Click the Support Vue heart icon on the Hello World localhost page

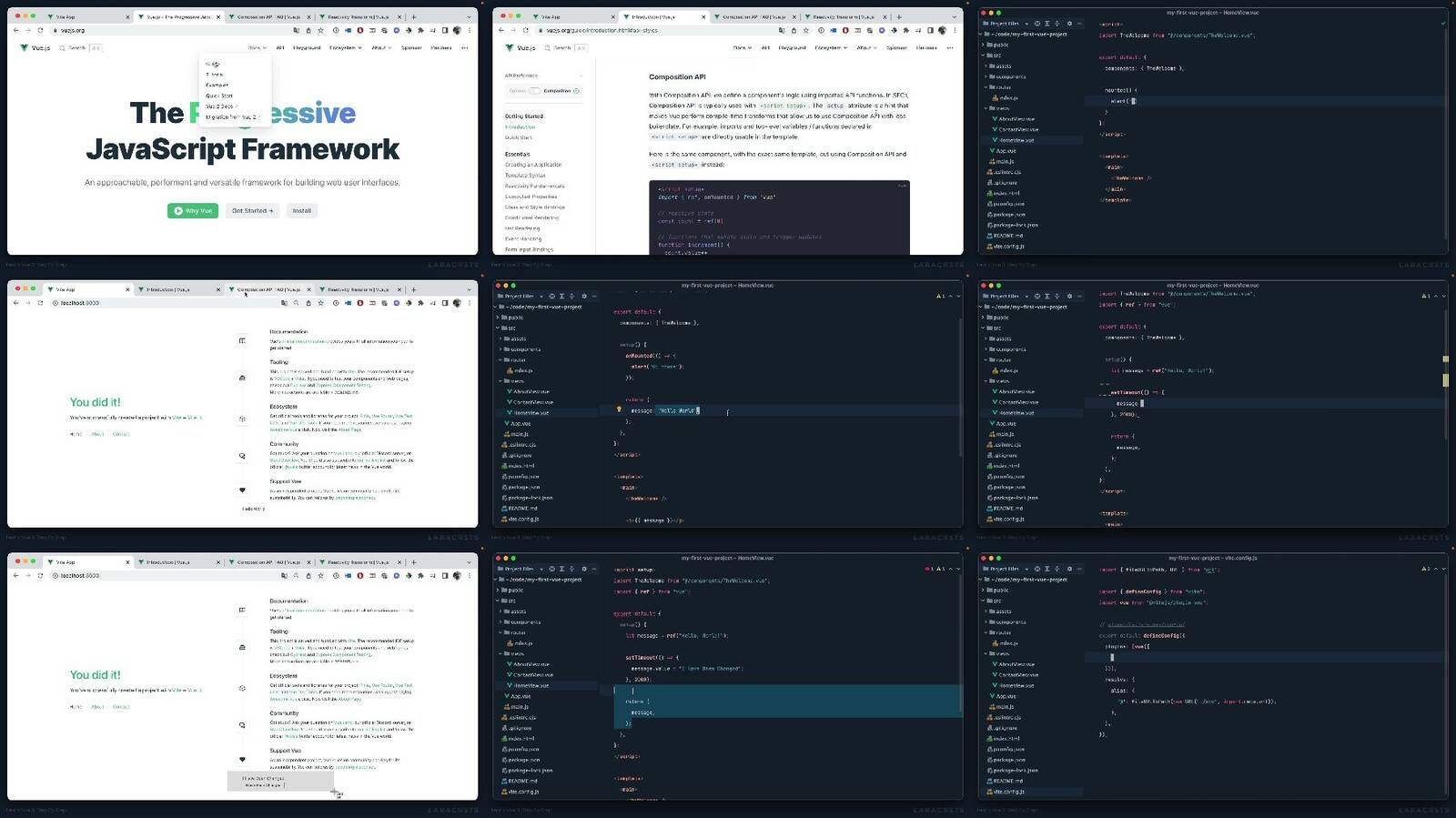[242, 490]
